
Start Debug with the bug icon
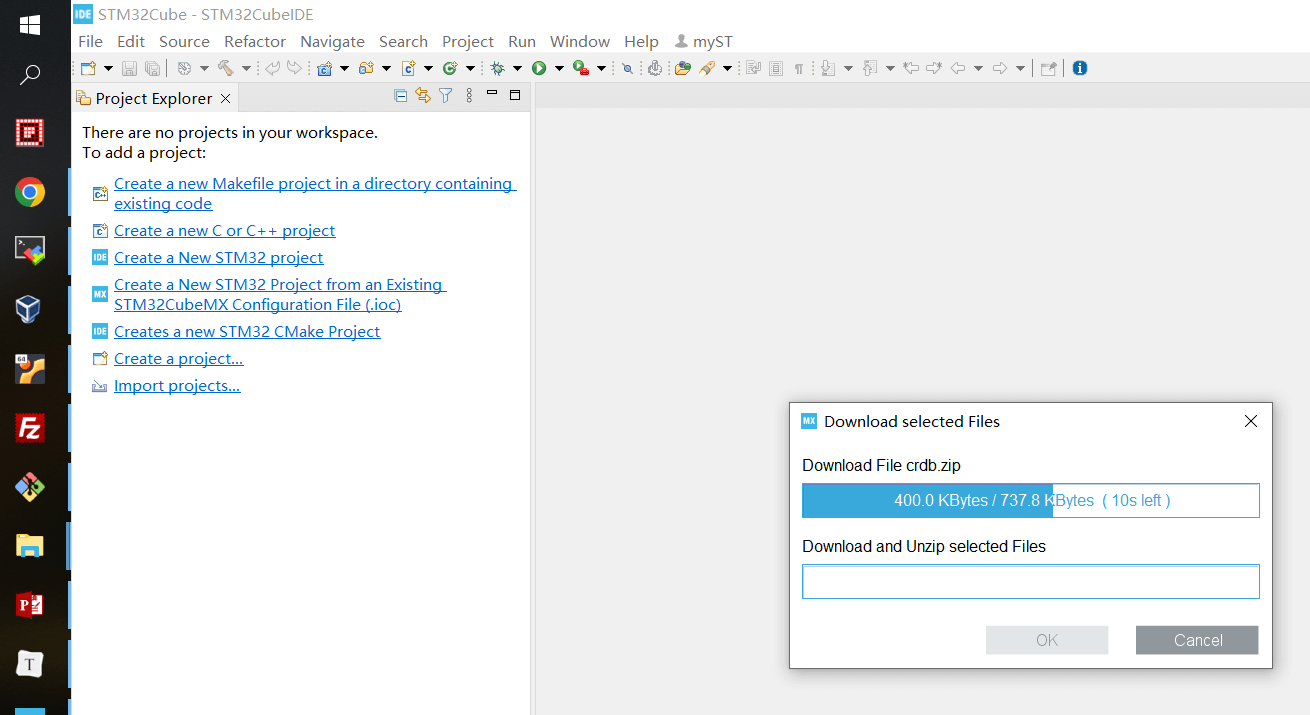(x=497, y=68)
